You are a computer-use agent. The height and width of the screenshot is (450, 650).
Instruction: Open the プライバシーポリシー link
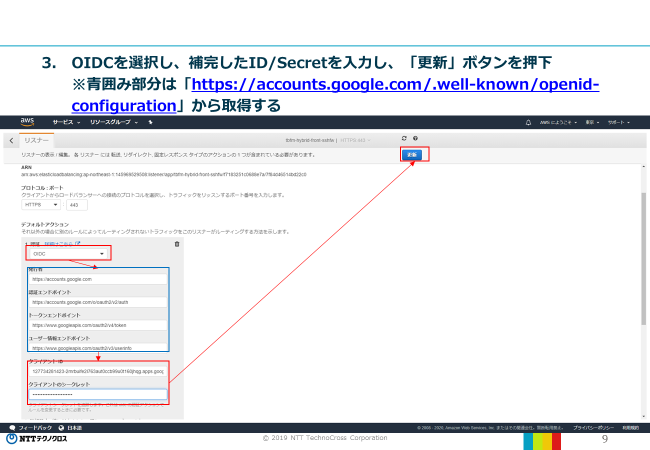pos(593,428)
